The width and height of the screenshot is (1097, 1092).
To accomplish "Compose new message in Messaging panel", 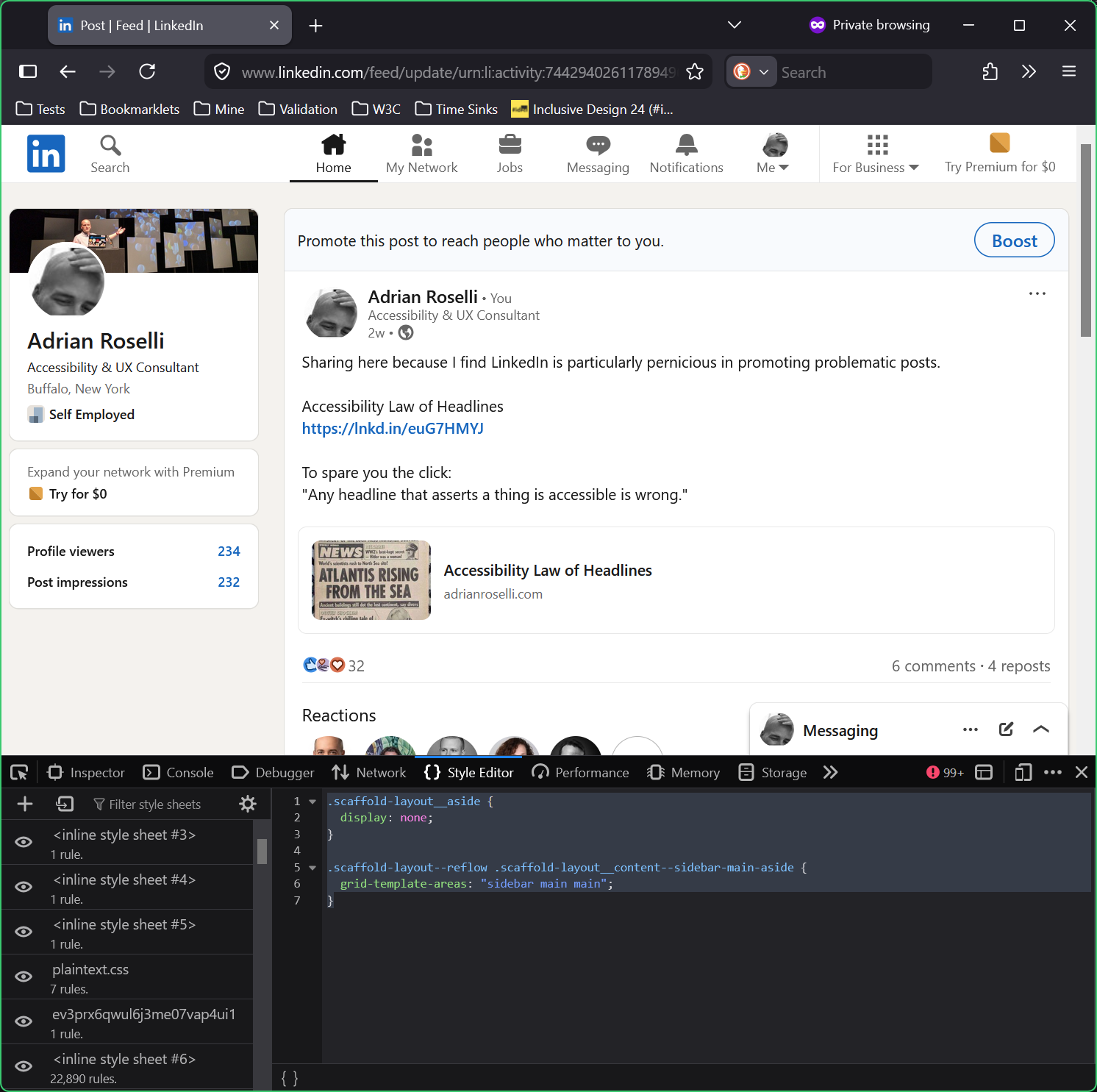I will pyautogui.click(x=1006, y=729).
